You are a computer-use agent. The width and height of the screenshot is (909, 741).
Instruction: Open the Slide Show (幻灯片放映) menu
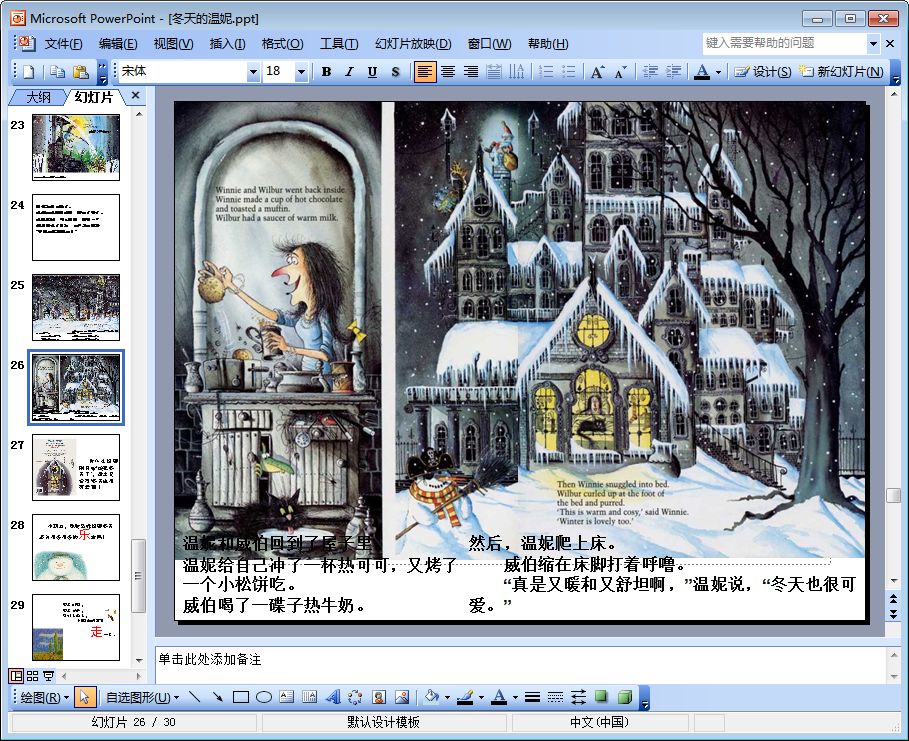click(413, 44)
